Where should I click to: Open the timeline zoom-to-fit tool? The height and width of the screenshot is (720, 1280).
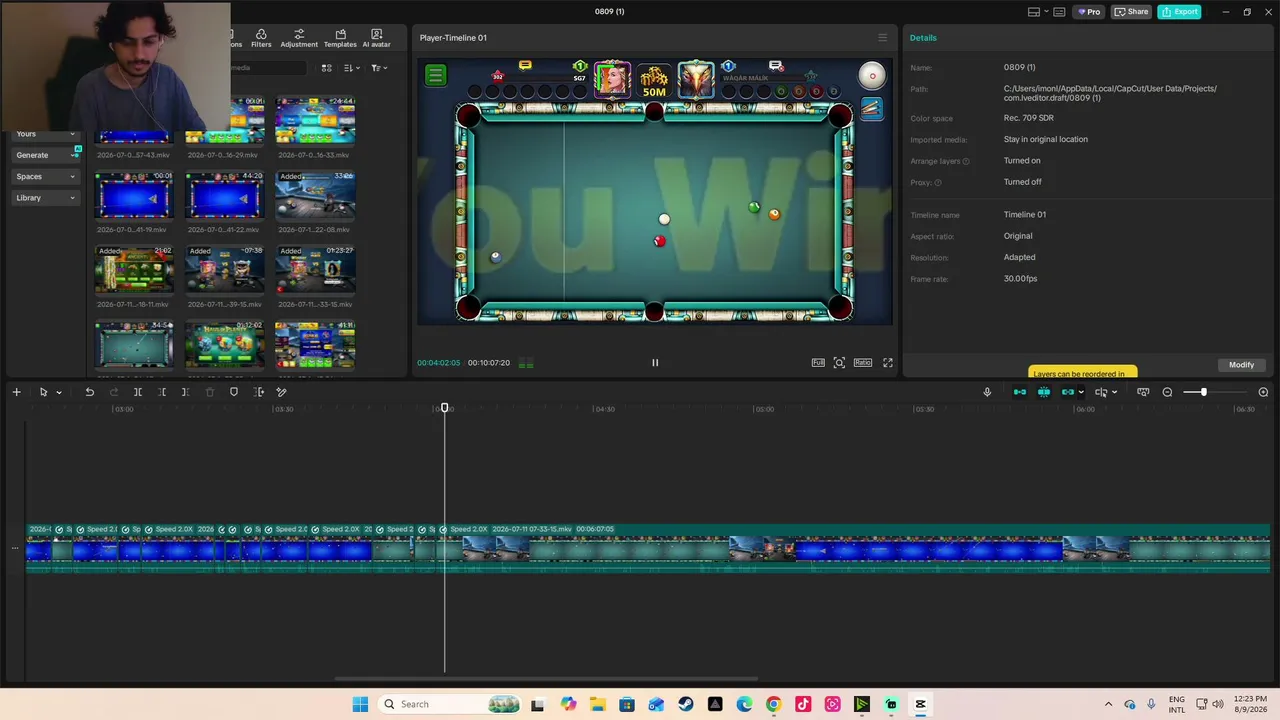(x=1143, y=392)
